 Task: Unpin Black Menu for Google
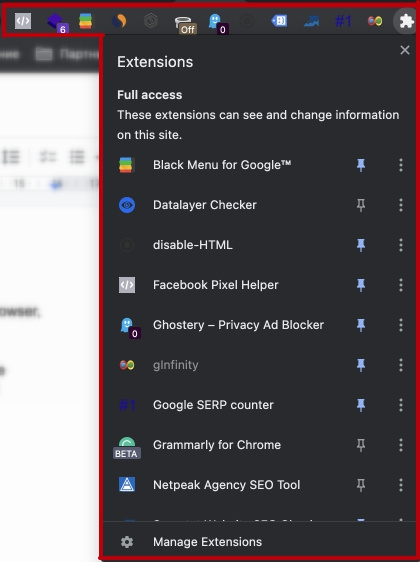tap(361, 165)
